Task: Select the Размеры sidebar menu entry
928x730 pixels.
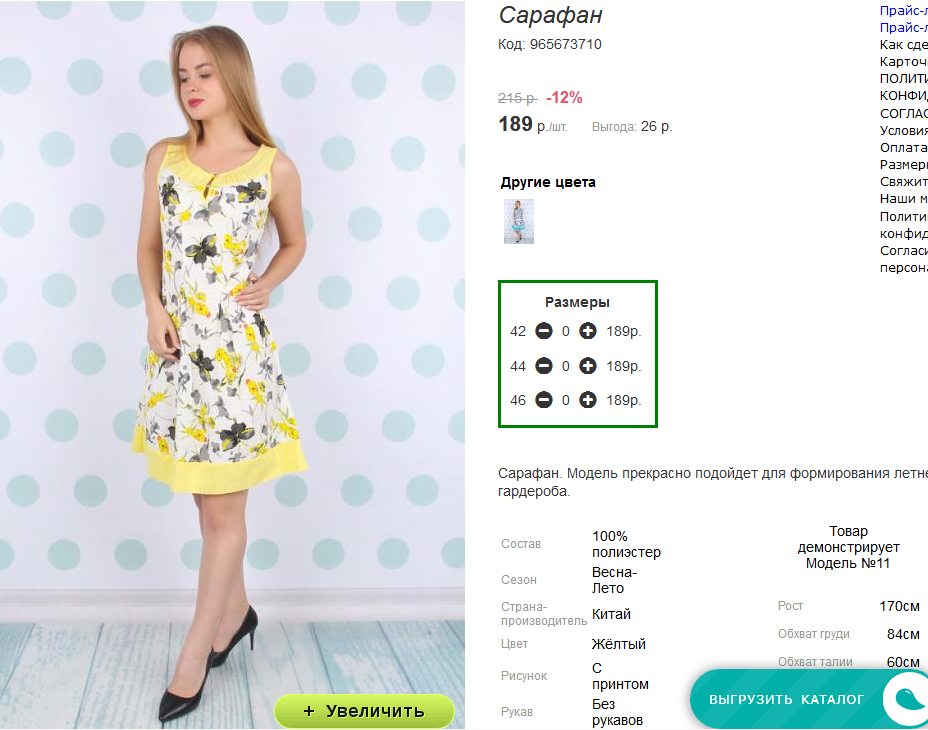Action: pyautogui.click(x=904, y=164)
